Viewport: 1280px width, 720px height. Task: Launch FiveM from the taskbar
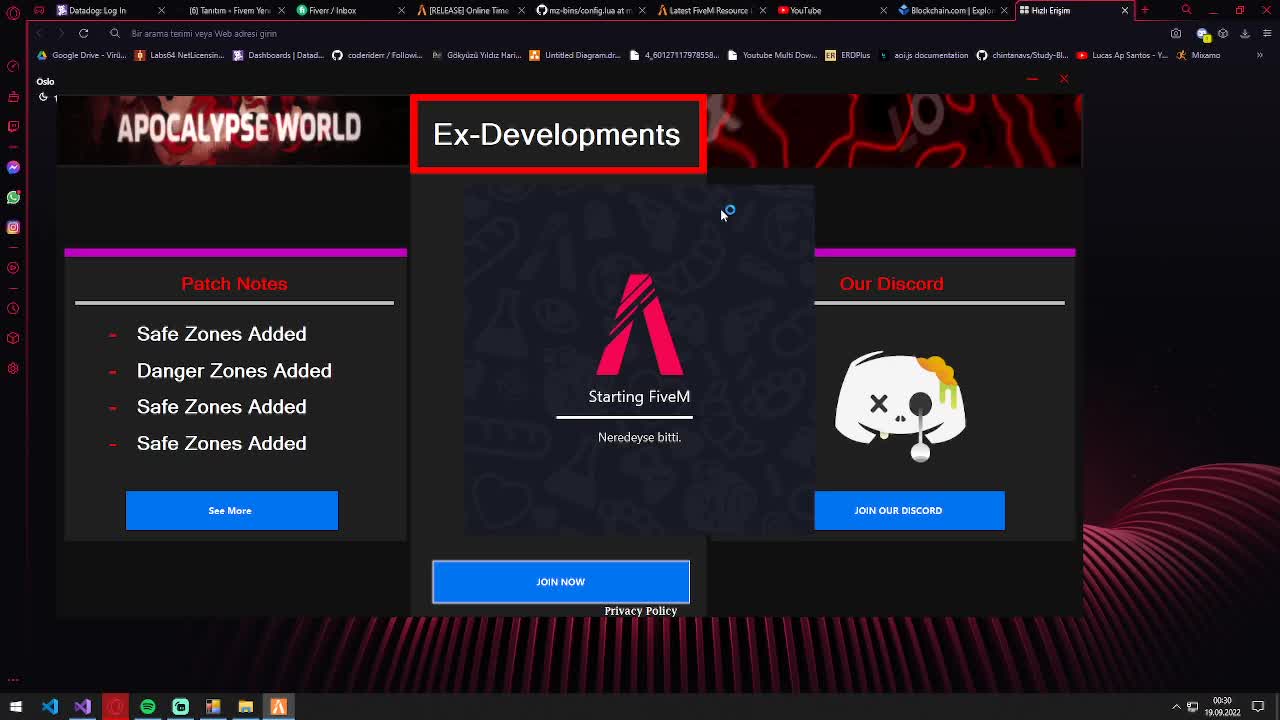coord(280,707)
